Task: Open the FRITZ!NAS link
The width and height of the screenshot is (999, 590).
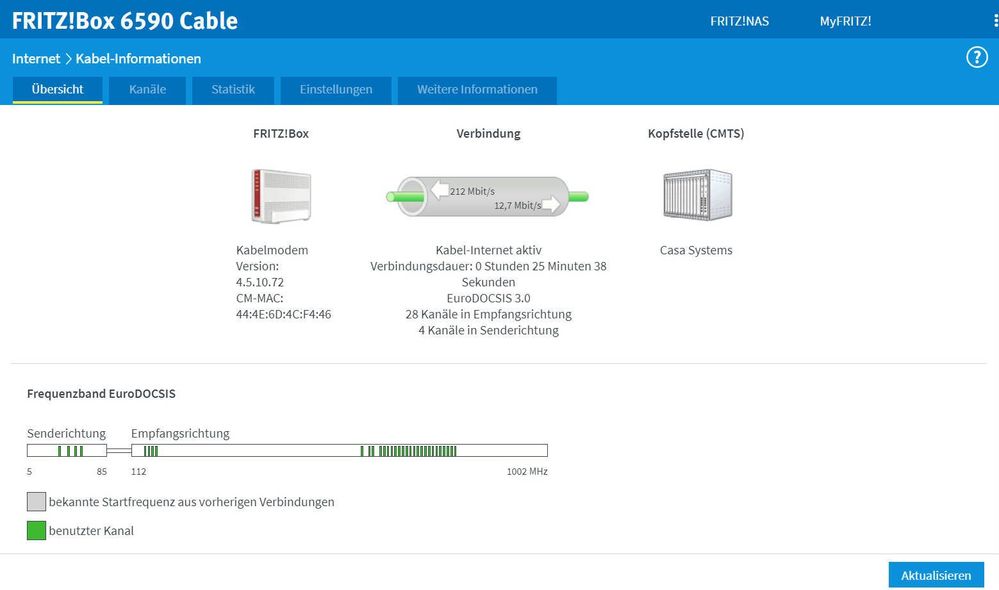Action: [x=739, y=21]
